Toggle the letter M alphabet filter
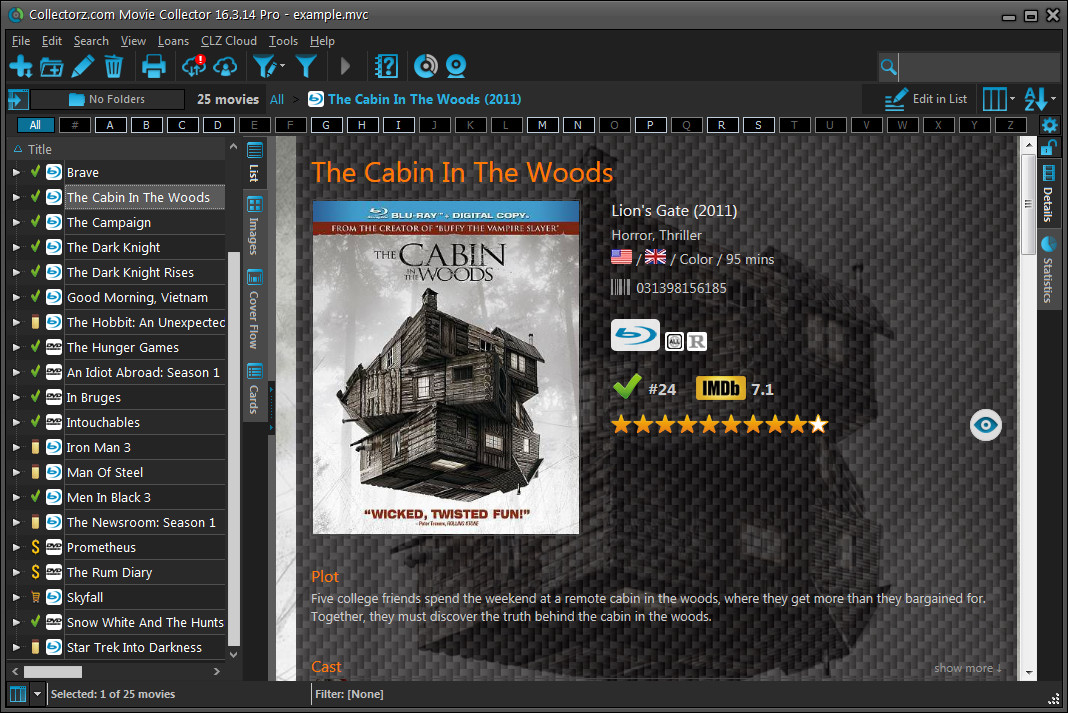 (x=541, y=125)
